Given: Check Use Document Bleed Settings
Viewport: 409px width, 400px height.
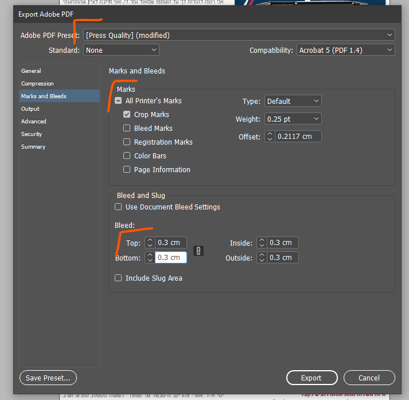Looking at the screenshot, I should (x=118, y=207).
